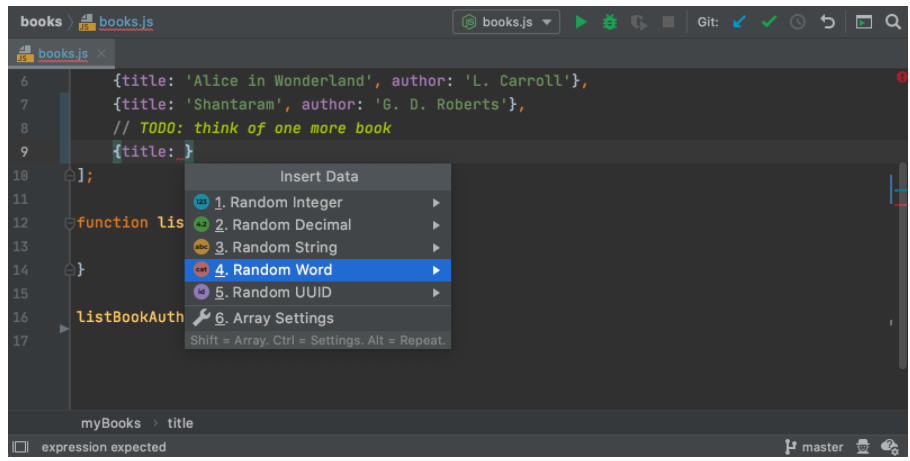Click Git update project arrow
This screenshot has width=910, height=461.
739,22
